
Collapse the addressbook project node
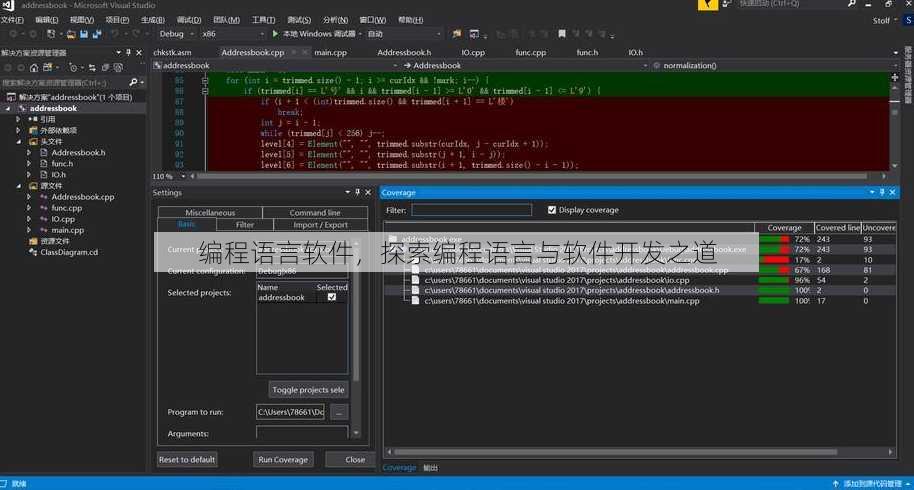click(8, 108)
